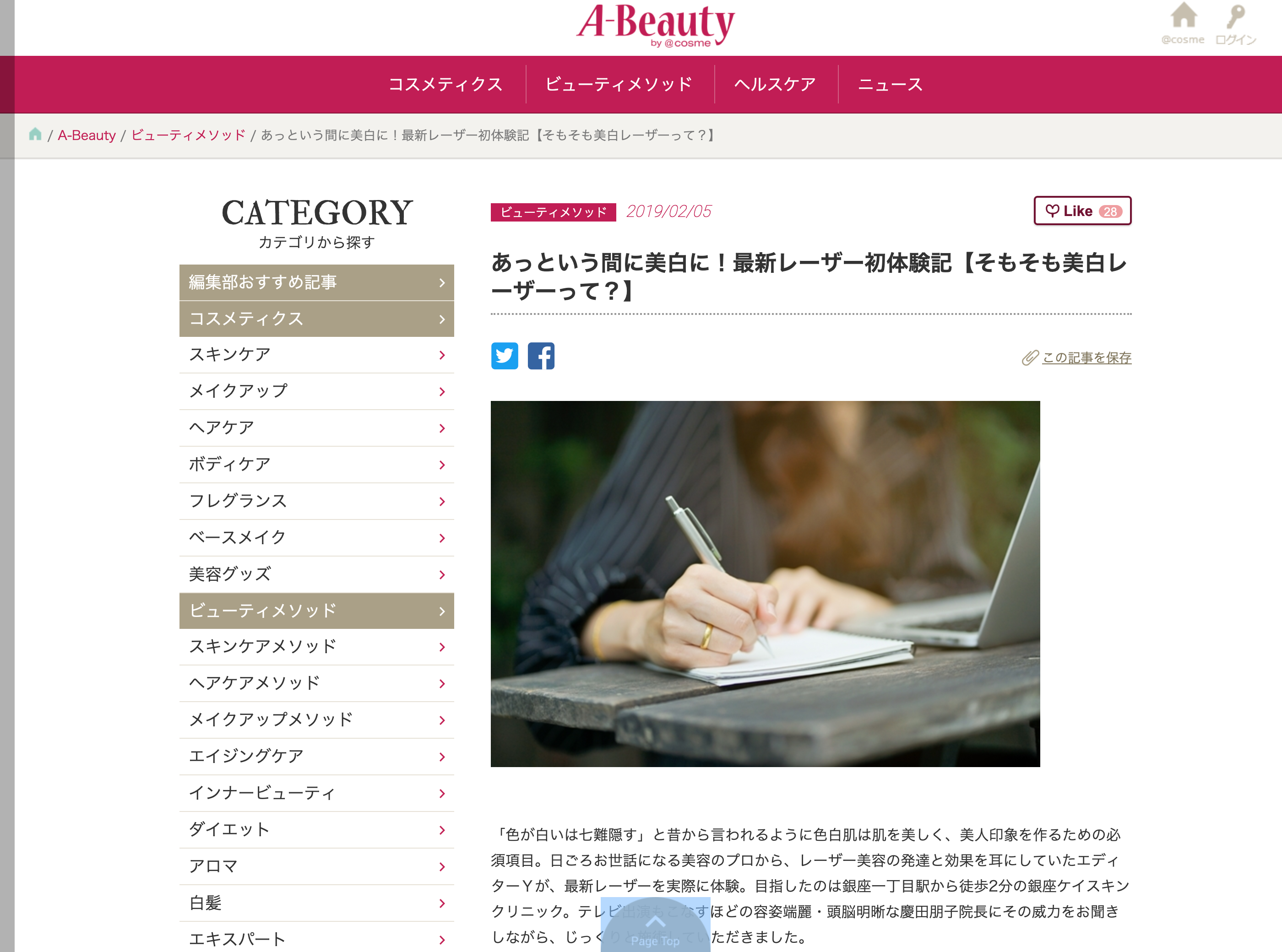
Task: Click the breadcrumb home icon
Action: click(x=35, y=134)
